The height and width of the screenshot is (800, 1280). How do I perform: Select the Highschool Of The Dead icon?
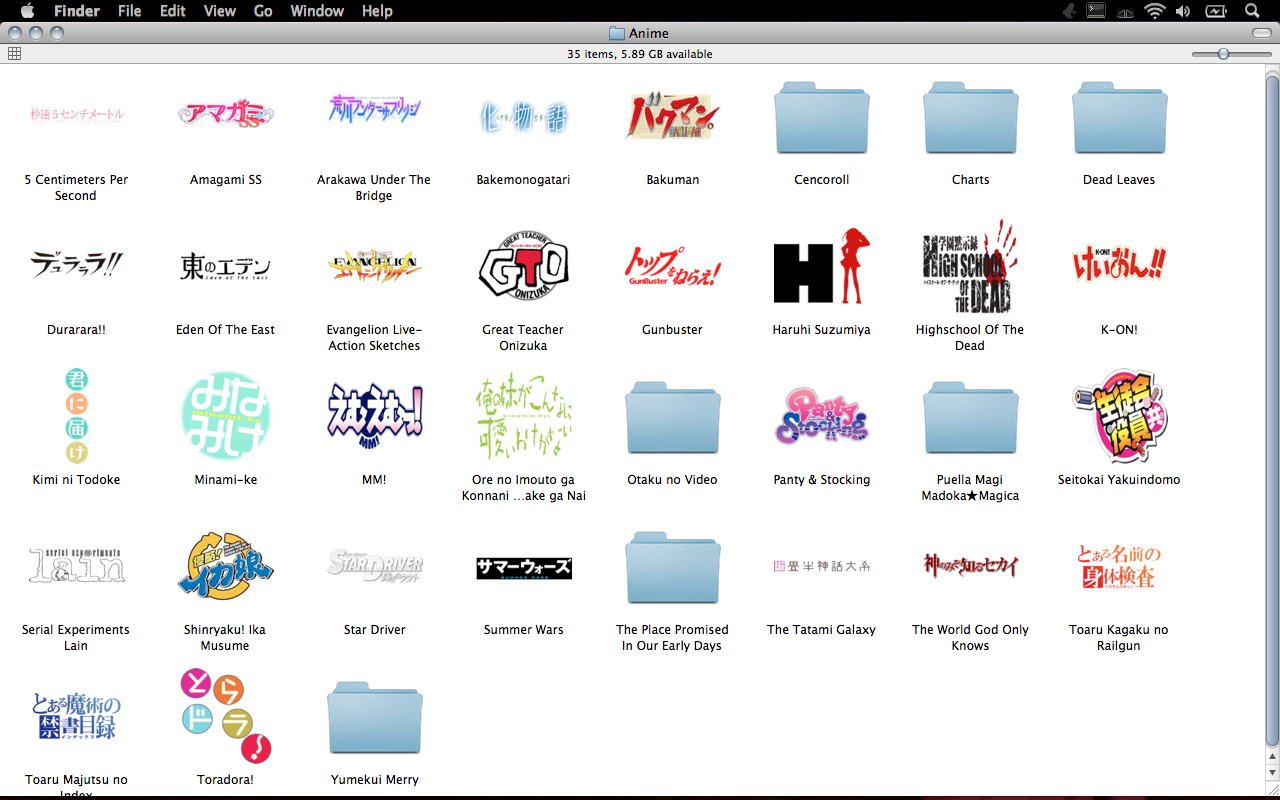pyautogui.click(x=970, y=266)
